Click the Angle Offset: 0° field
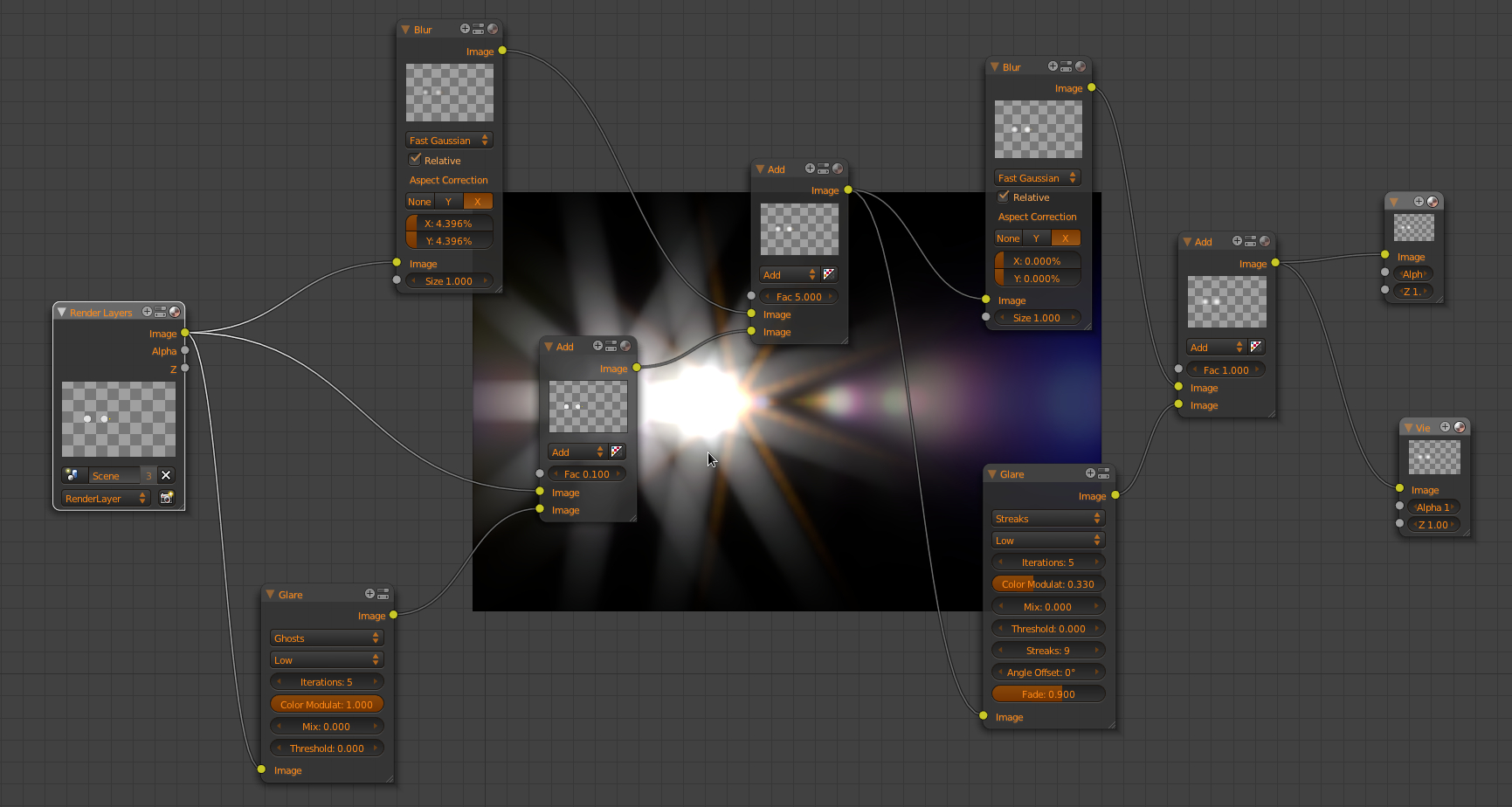Viewport: 1512px width, 807px height. tap(1048, 672)
